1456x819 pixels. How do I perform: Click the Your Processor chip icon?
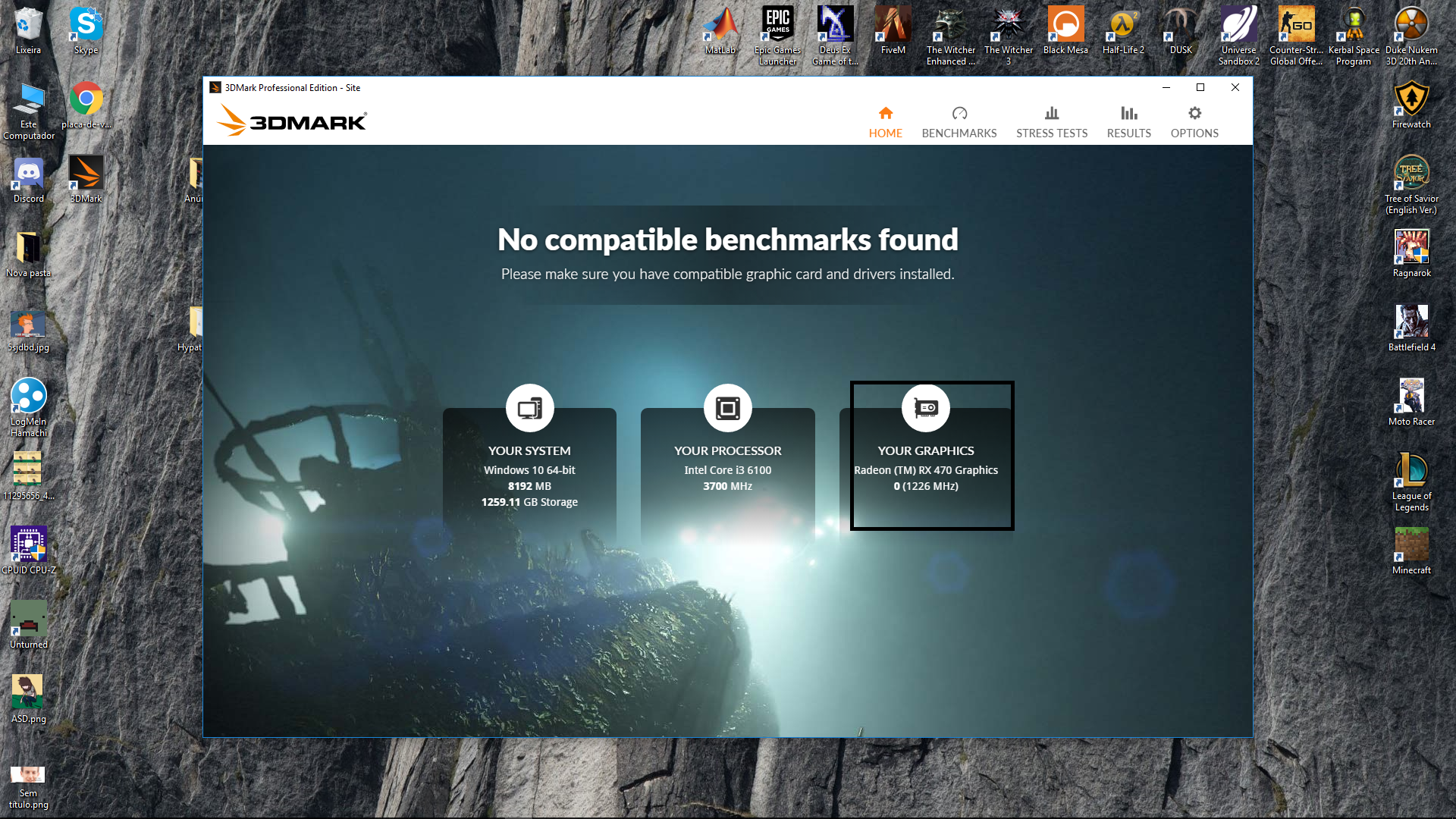[x=727, y=408]
